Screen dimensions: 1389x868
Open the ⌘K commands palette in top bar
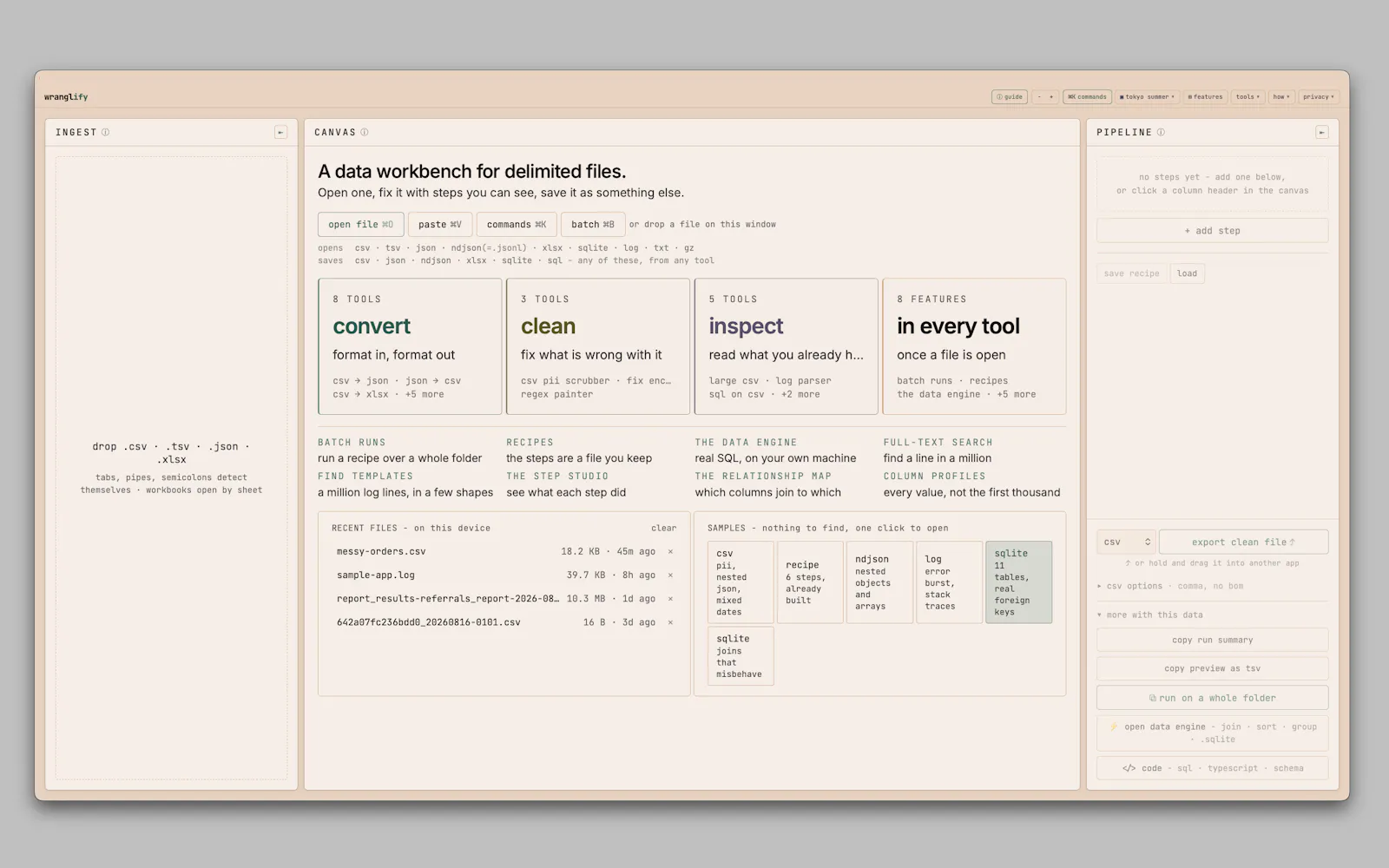click(1087, 97)
